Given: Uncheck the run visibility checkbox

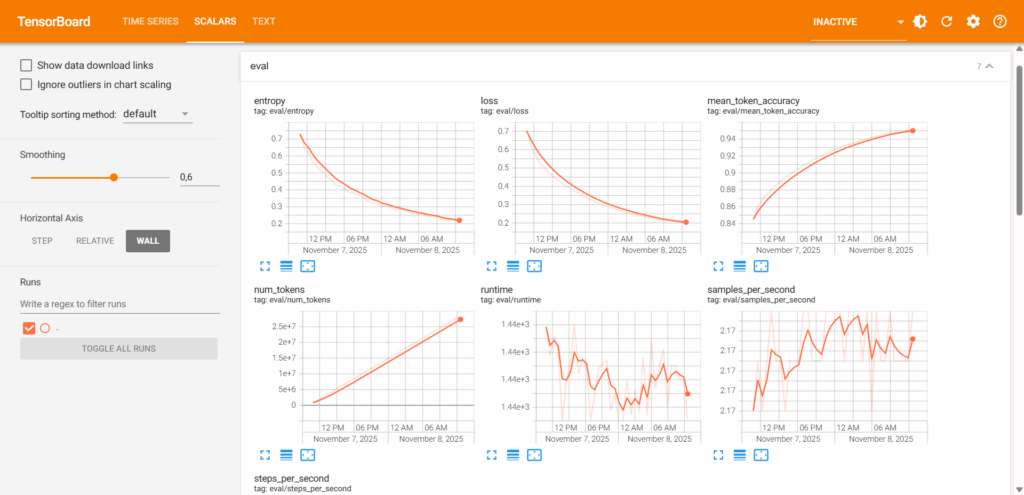Looking at the screenshot, I should (x=29, y=328).
